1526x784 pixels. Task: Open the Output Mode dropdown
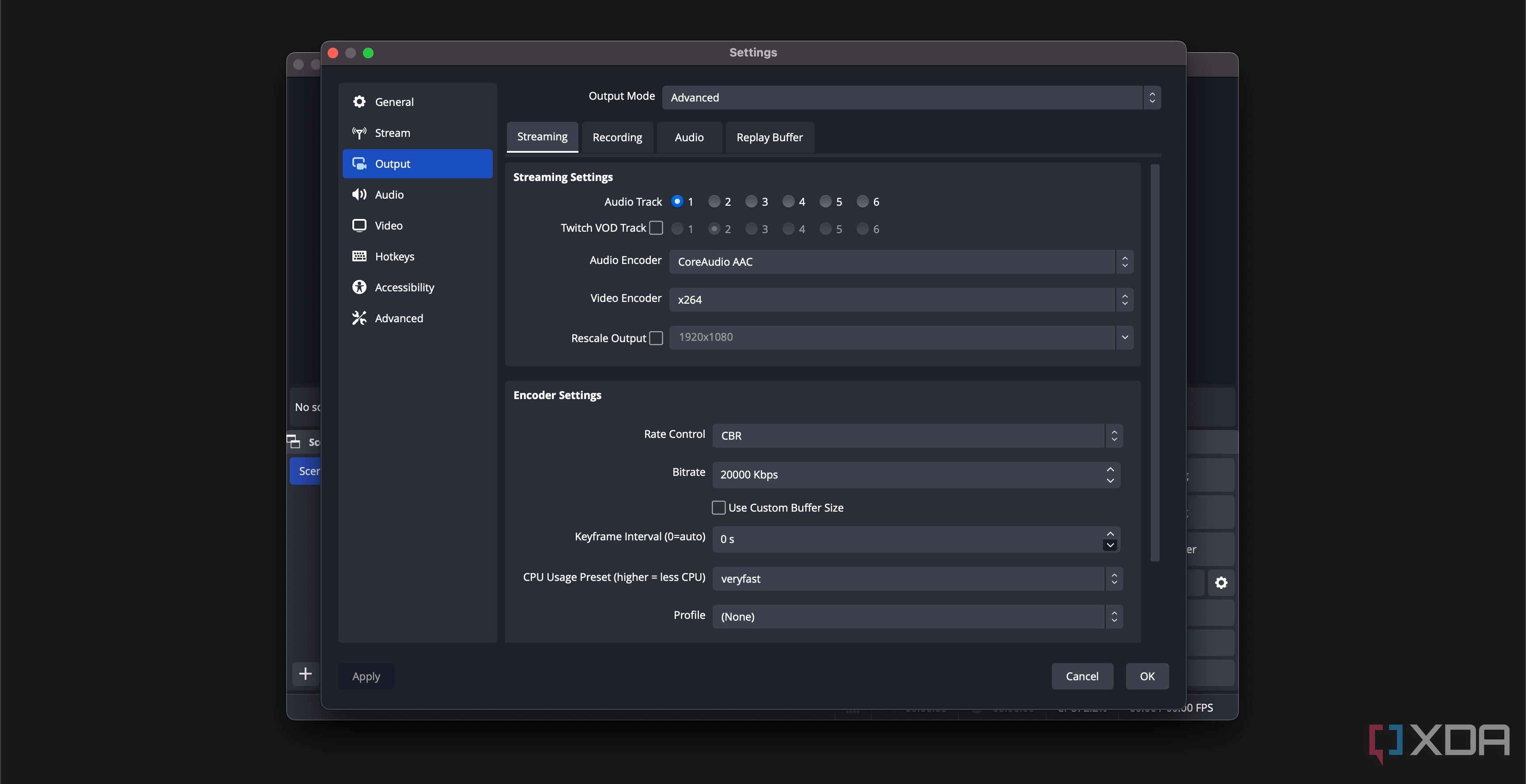click(x=911, y=98)
